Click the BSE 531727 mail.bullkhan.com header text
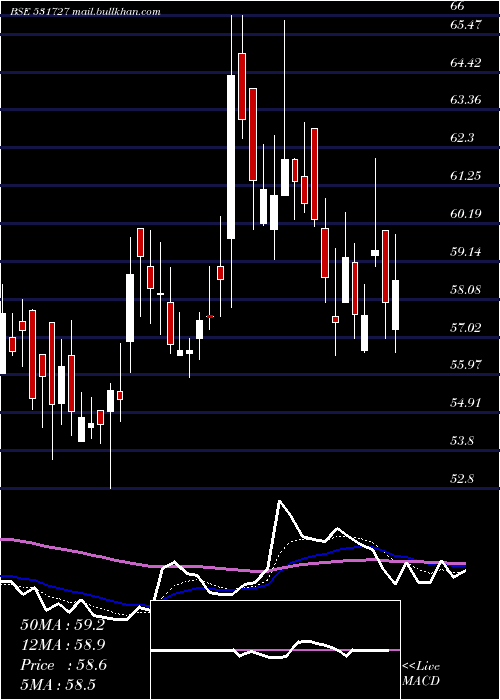Screen dimensions: 500x700 click(x=87, y=12)
